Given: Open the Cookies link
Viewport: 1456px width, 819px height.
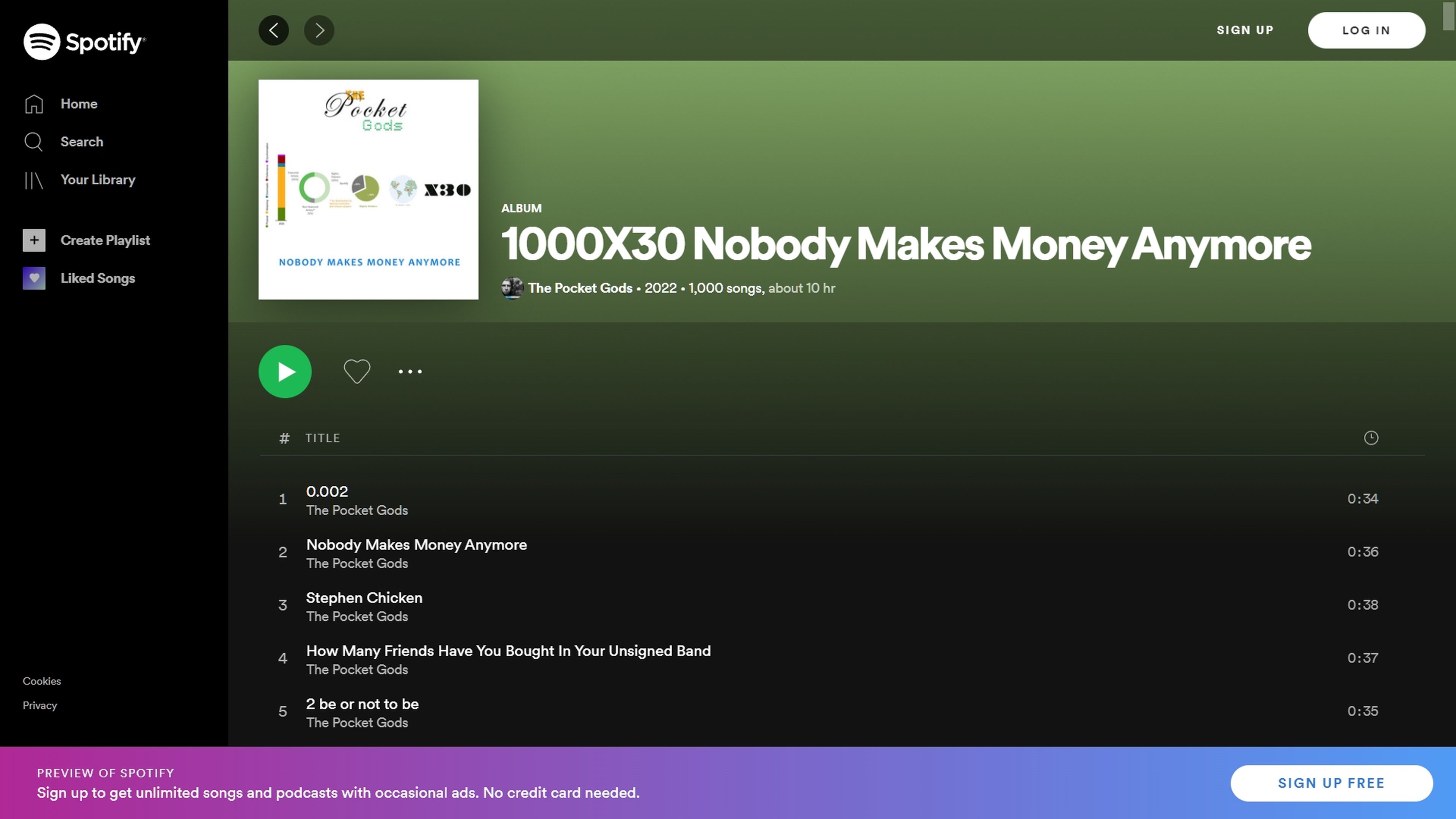Looking at the screenshot, I should (x=42, y=681).
